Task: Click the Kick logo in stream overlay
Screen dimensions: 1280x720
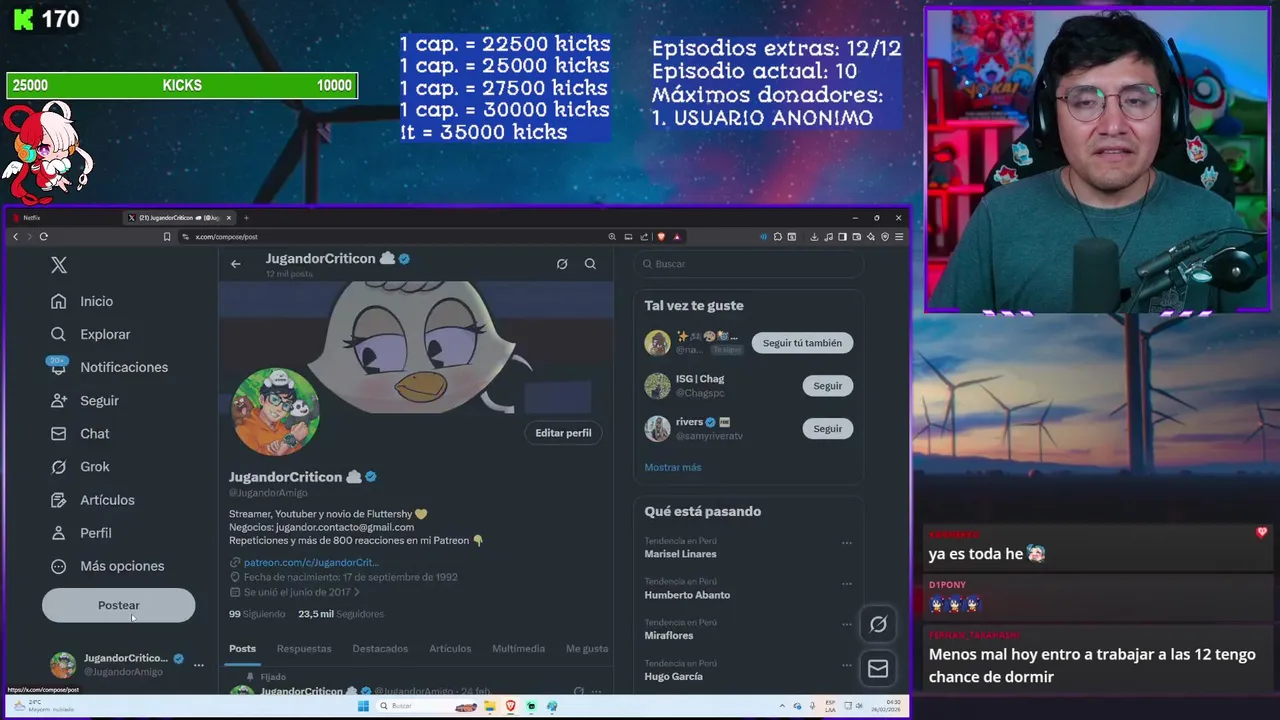Action: coord(23,19)
